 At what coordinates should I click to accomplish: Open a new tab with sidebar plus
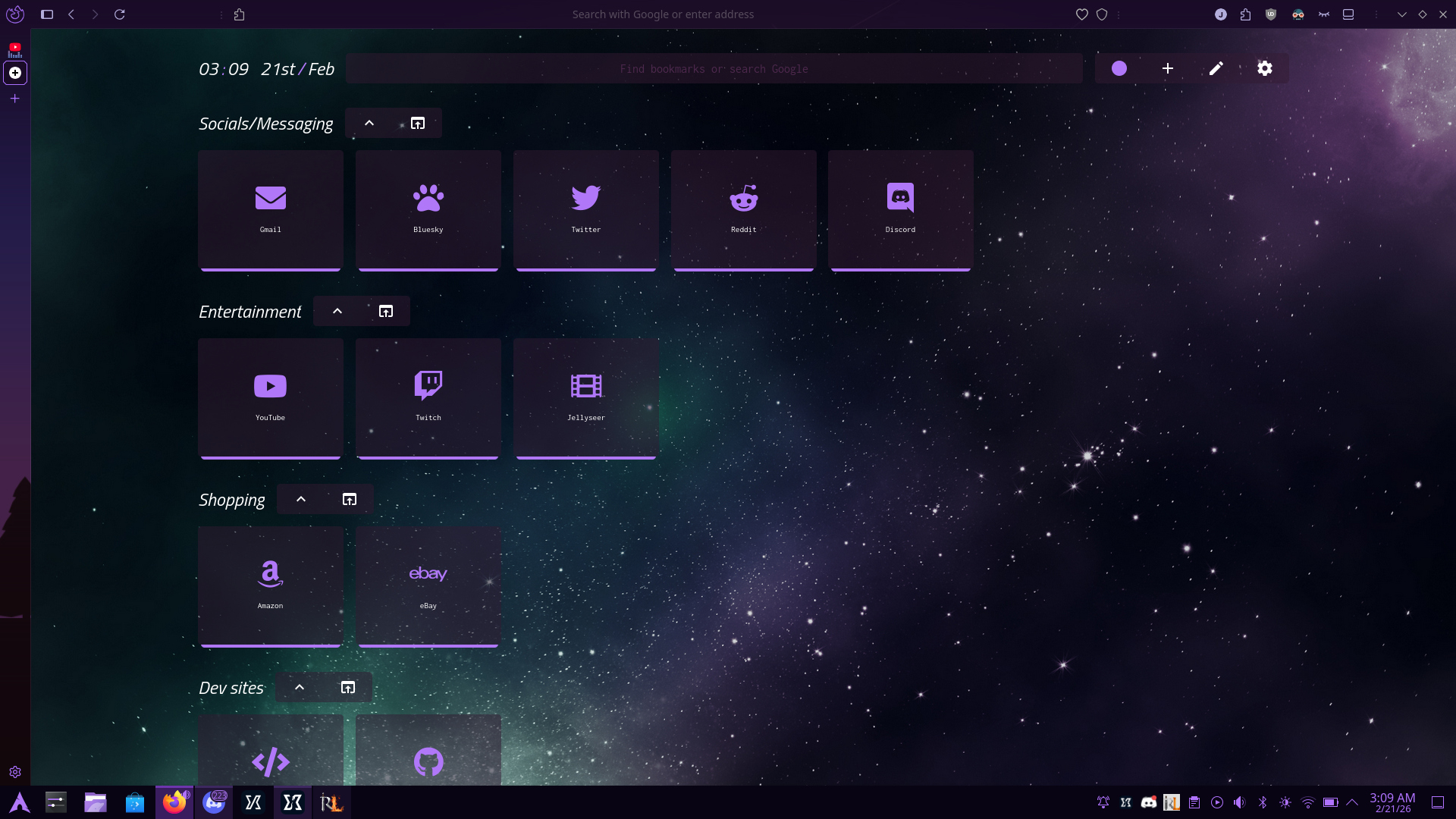coord(15,99)
